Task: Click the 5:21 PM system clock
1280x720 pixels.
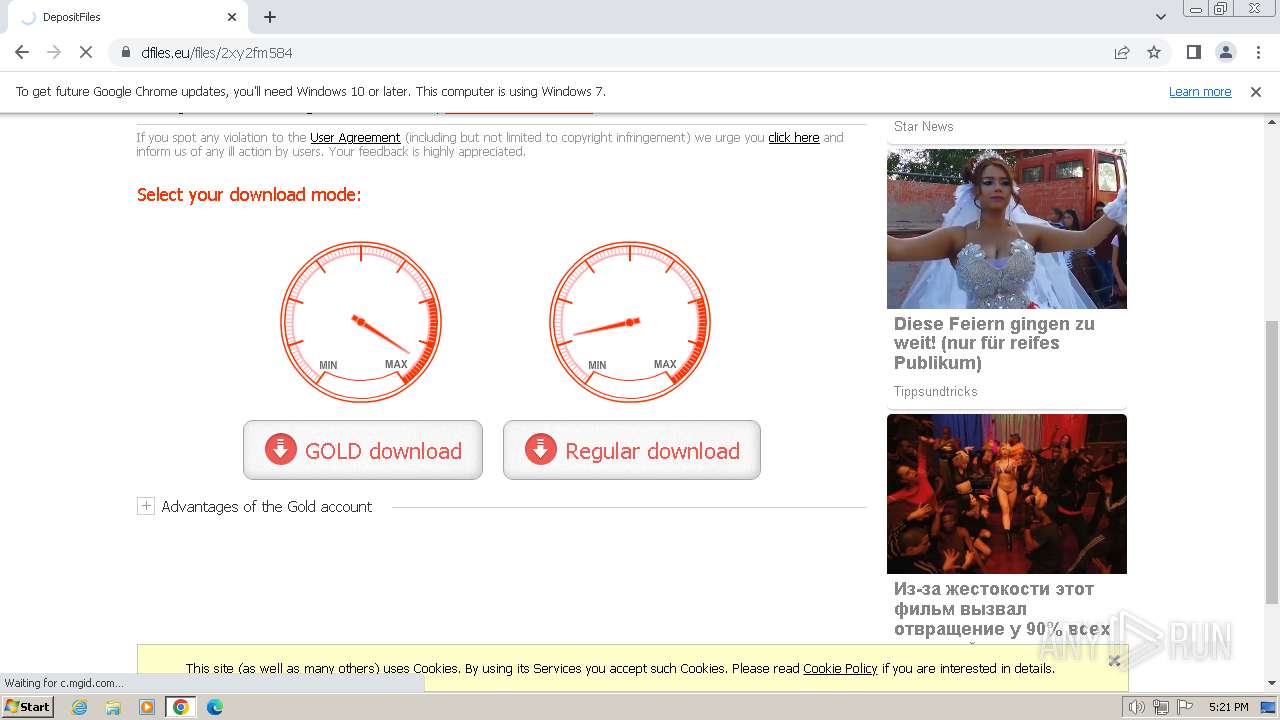Action: pyautogui.click(x=1228, y=707)
